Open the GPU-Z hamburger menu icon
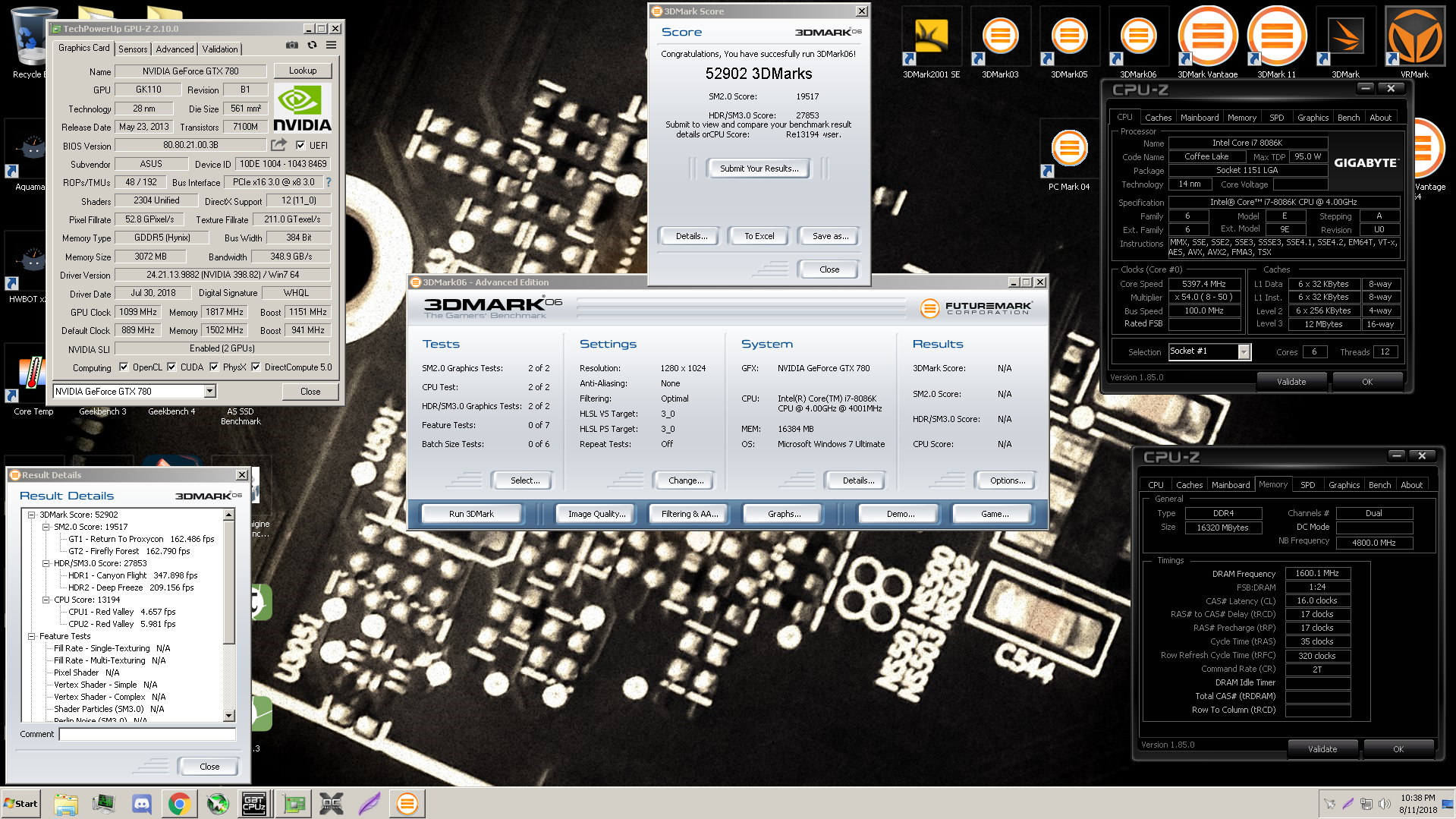 [x=332, y=46]
